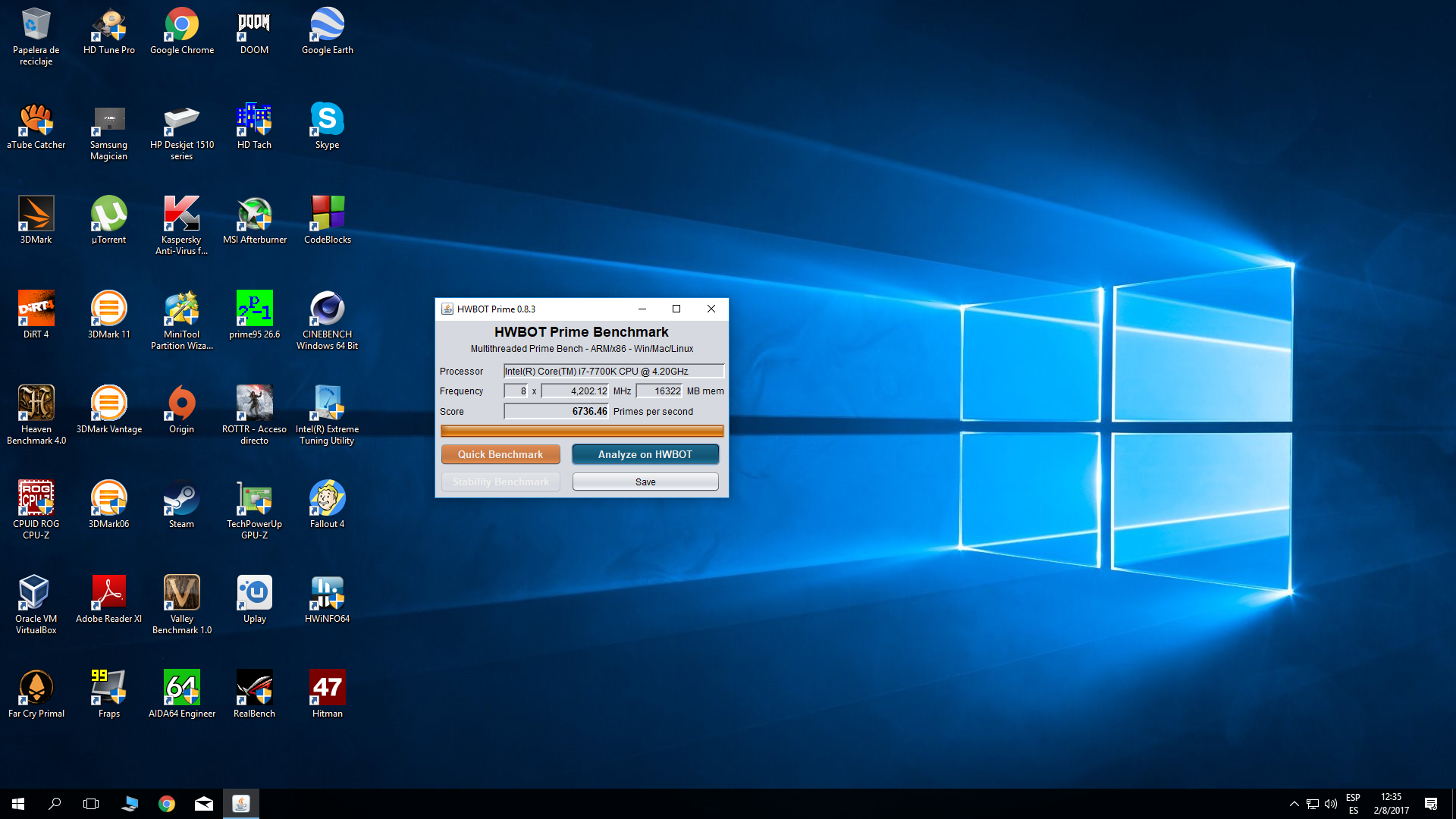Click the Score field showing 6736.46

pos(556,411)
